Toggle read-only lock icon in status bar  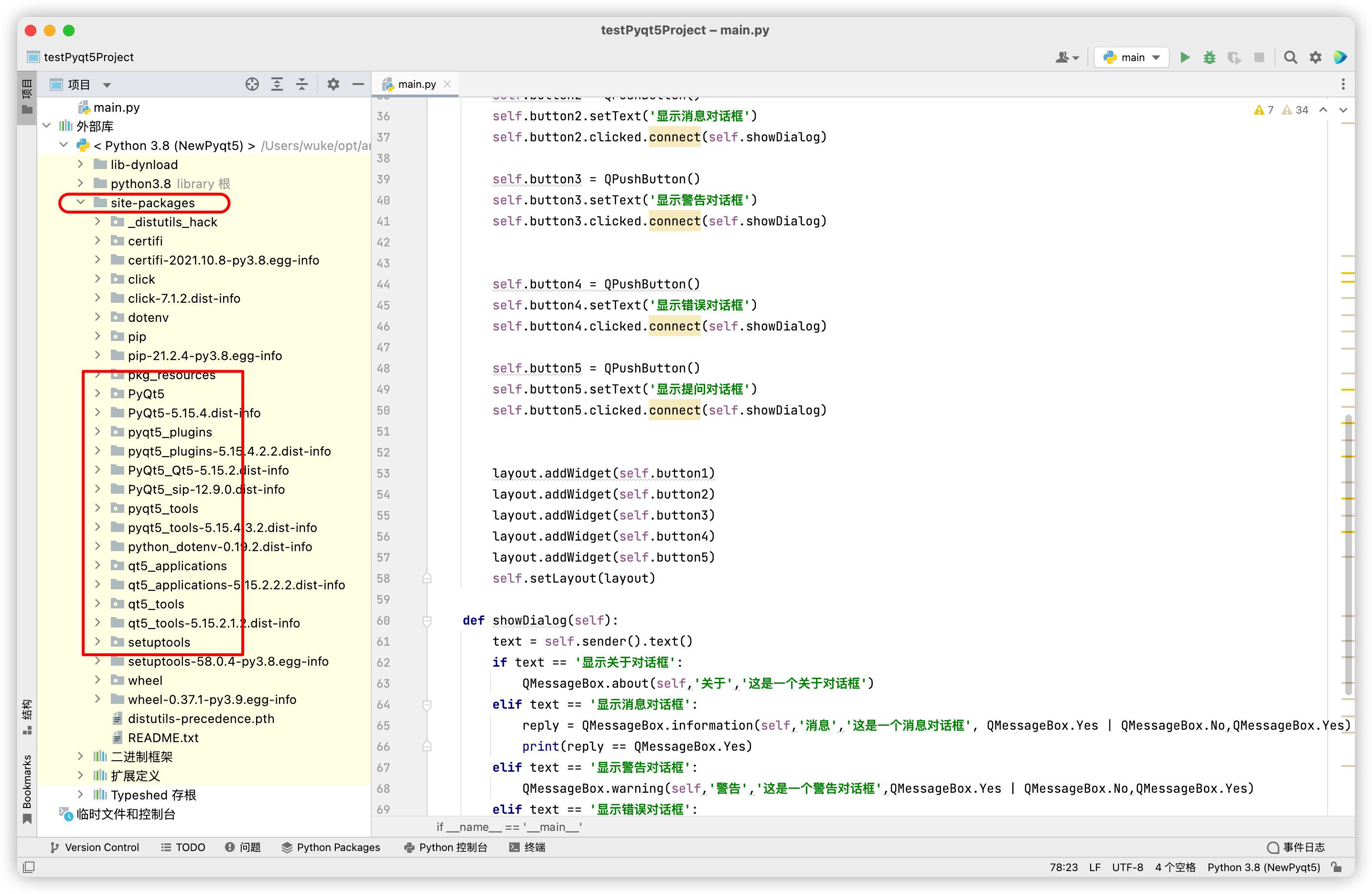coord(1337,867)
